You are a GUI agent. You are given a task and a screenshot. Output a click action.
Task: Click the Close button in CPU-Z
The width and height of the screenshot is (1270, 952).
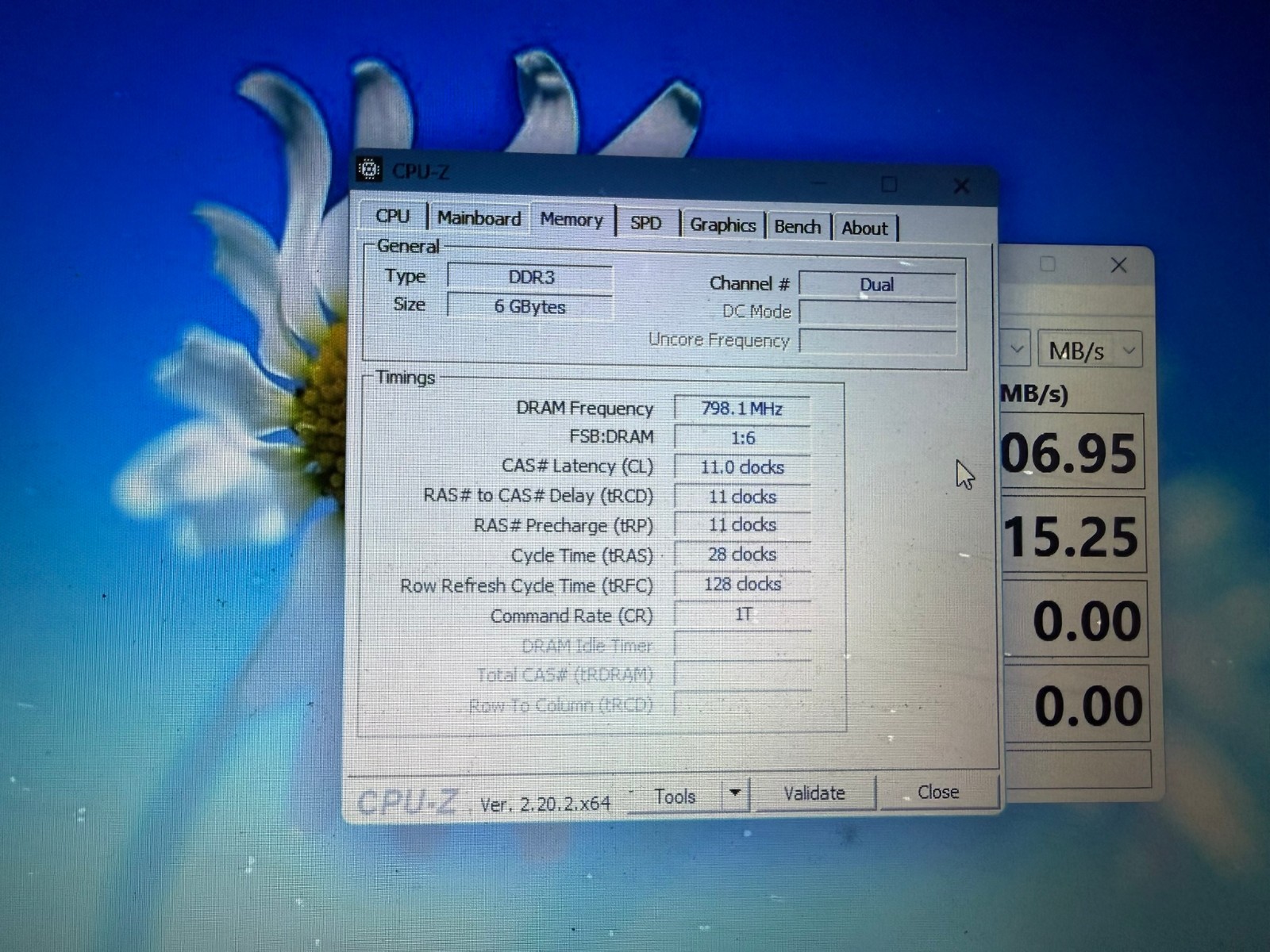pyautogui.click(x=938, y=792)
